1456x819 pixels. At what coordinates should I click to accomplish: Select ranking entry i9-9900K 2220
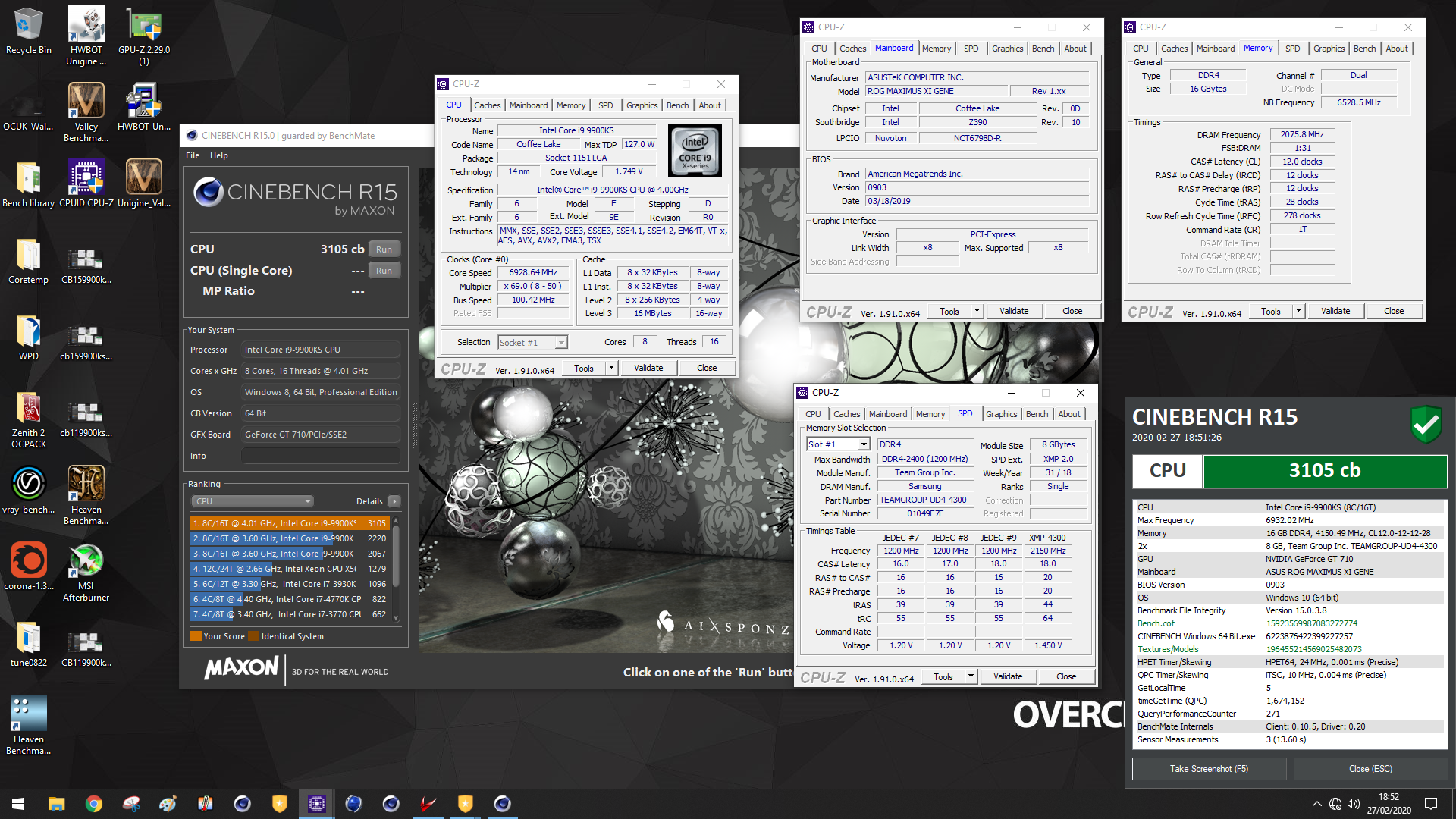click(x=290, y=538)
